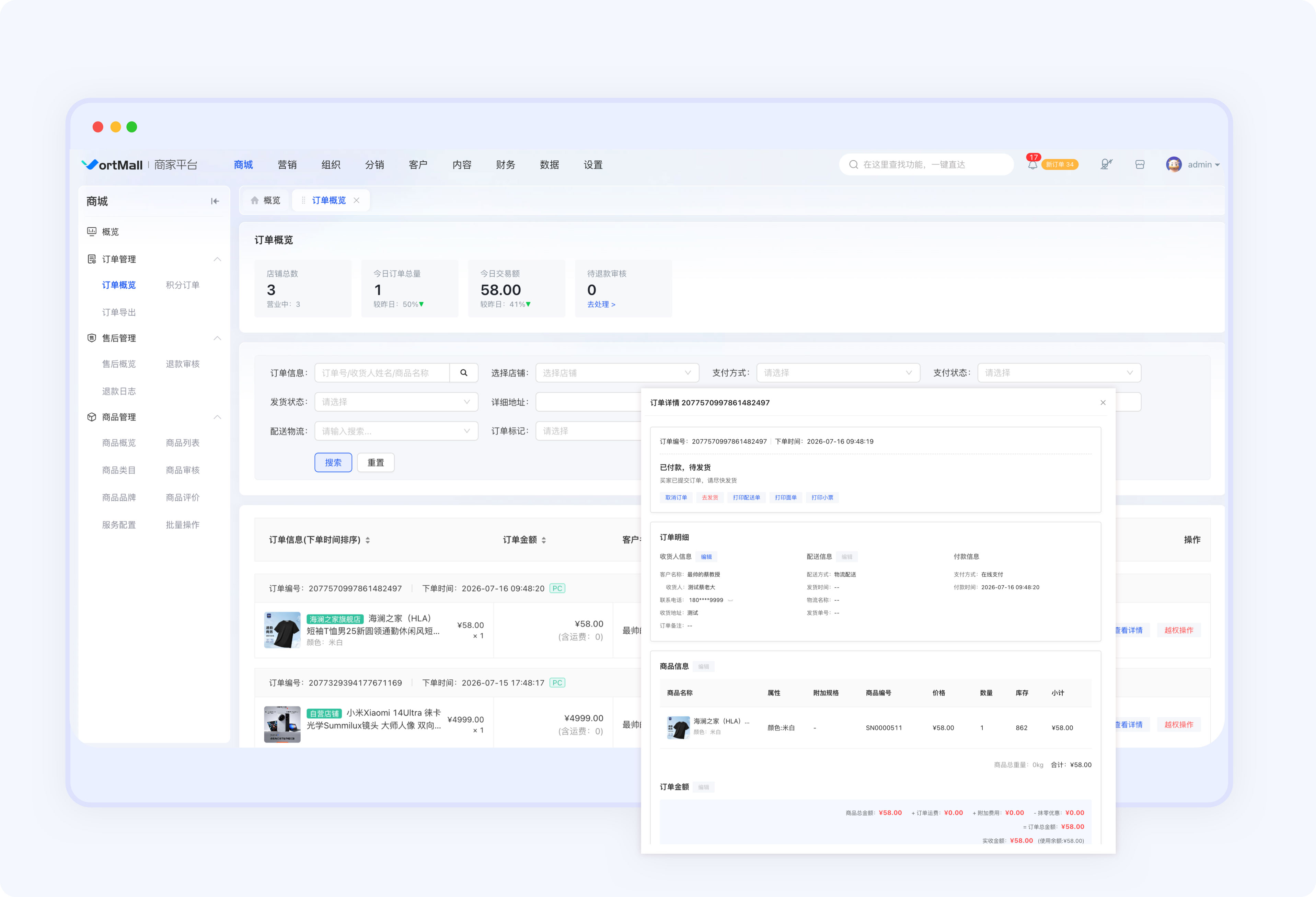Open the notification bell
The height and width of the screenshot is (897, 1316).
1032,165
